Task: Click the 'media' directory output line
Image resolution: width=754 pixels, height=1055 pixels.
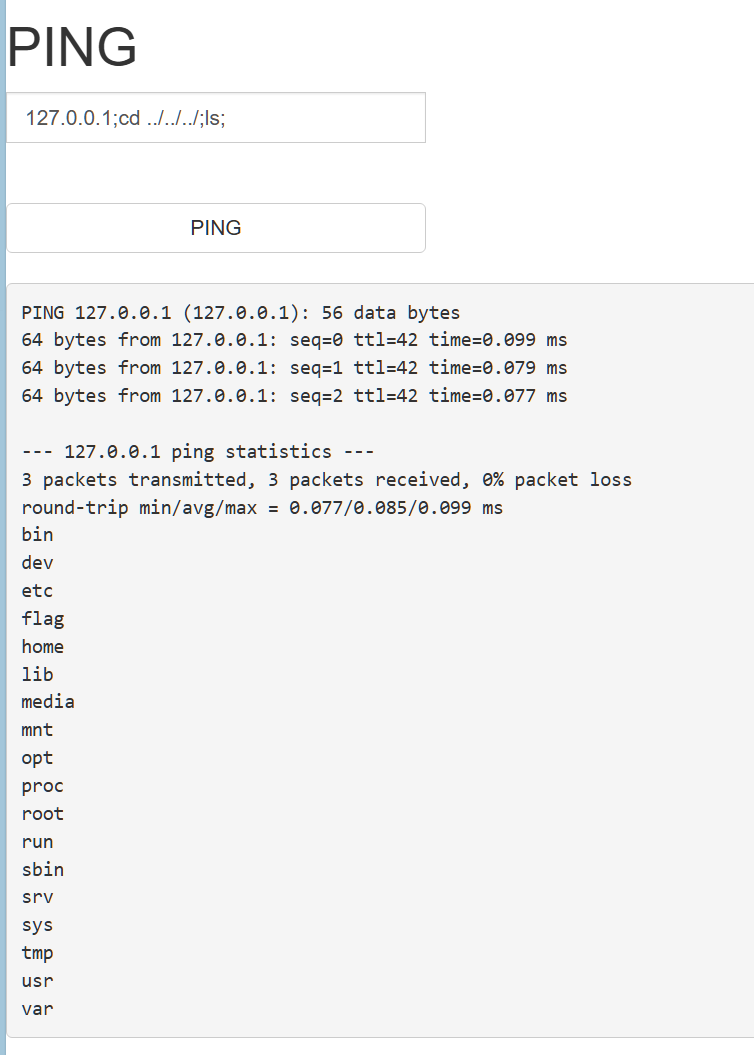Action: pos(48,702)
